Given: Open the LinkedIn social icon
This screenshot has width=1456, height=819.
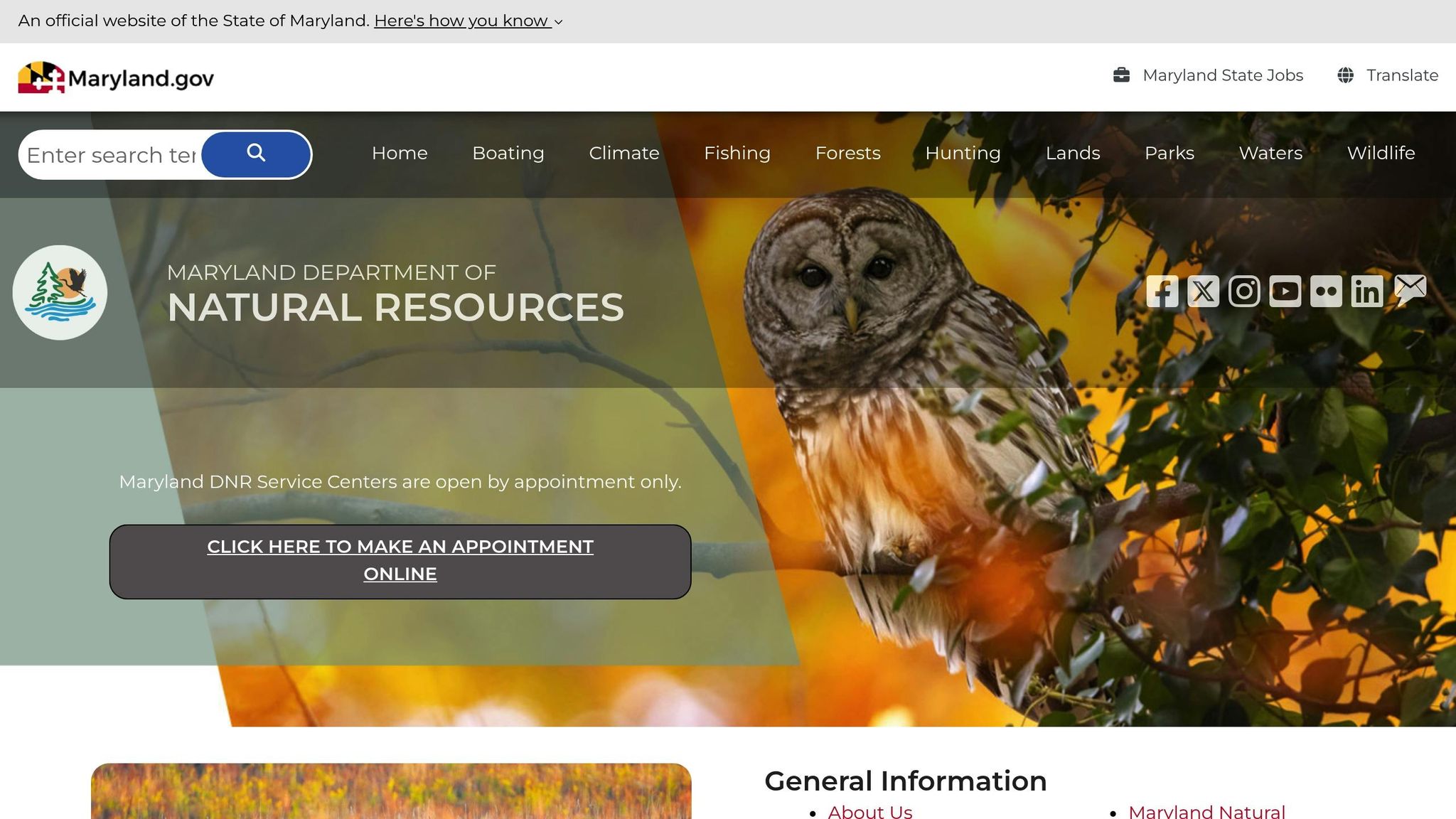Looking at the screenshot, I should point(1366,291).
